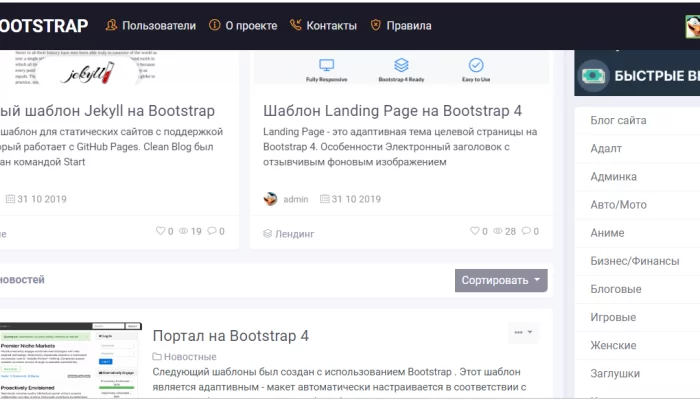Image resolution: width=700 pixels, height=400 pixels.
Task: Click views eye icon showing 28
Action: pos(497,231)
